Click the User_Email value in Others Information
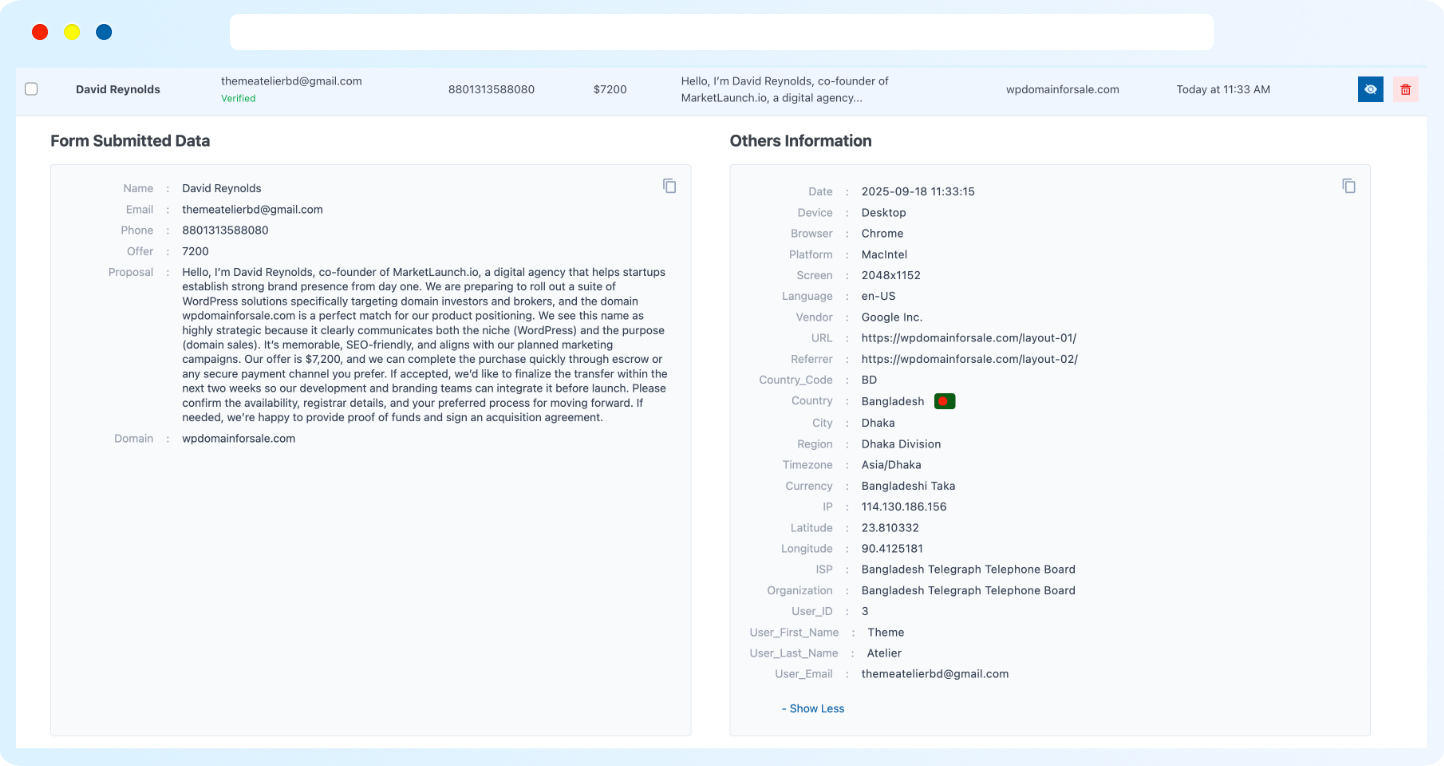The height and width of the screenshot is (766, 1444). tap(934, 674)
